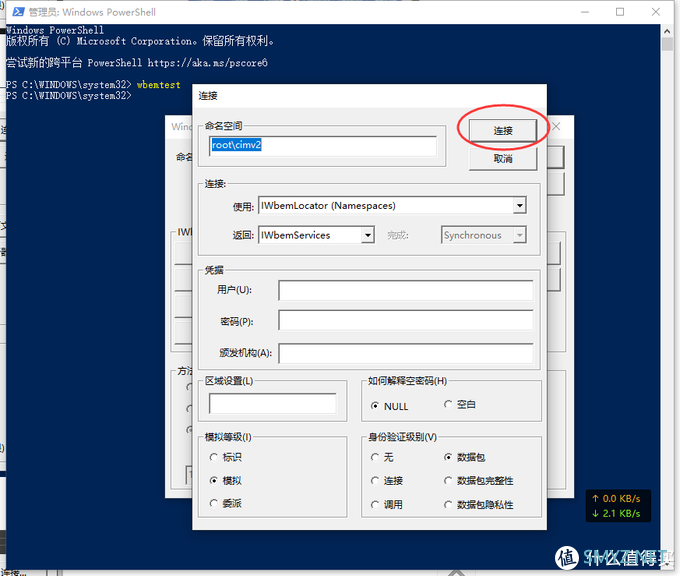Click the aka.ms/pscore6 link text

[207, 63]
